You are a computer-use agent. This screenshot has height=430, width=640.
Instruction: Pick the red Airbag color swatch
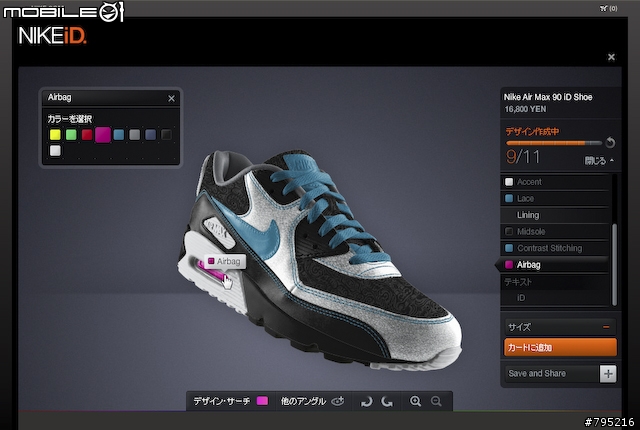tap(87, 135)
